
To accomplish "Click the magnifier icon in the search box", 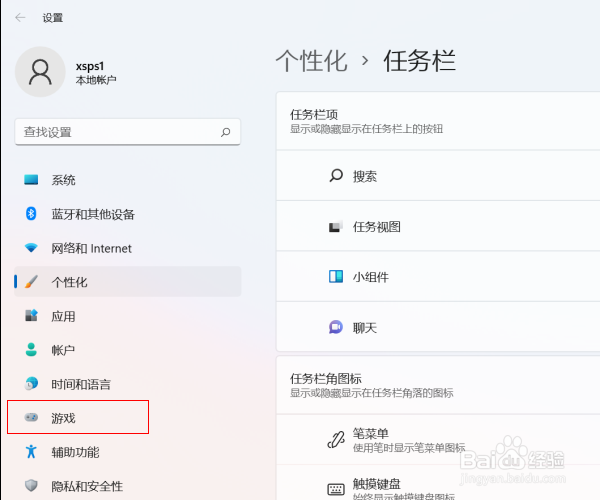I will [225, 132].
